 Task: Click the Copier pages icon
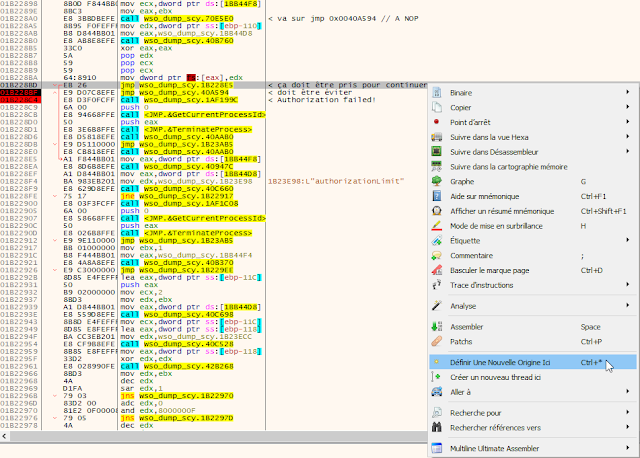(437, 107)
